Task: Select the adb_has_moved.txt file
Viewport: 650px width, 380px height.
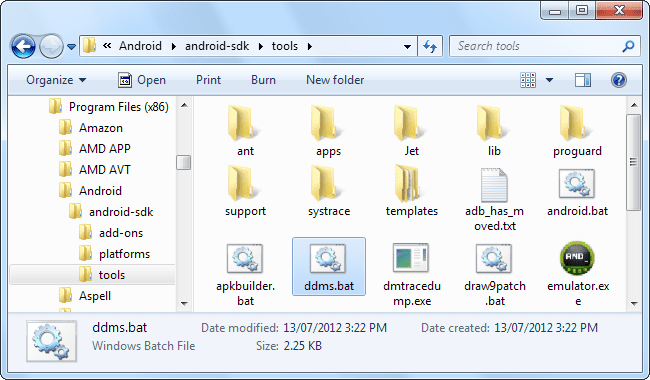Action: click(x=494, y=199)
